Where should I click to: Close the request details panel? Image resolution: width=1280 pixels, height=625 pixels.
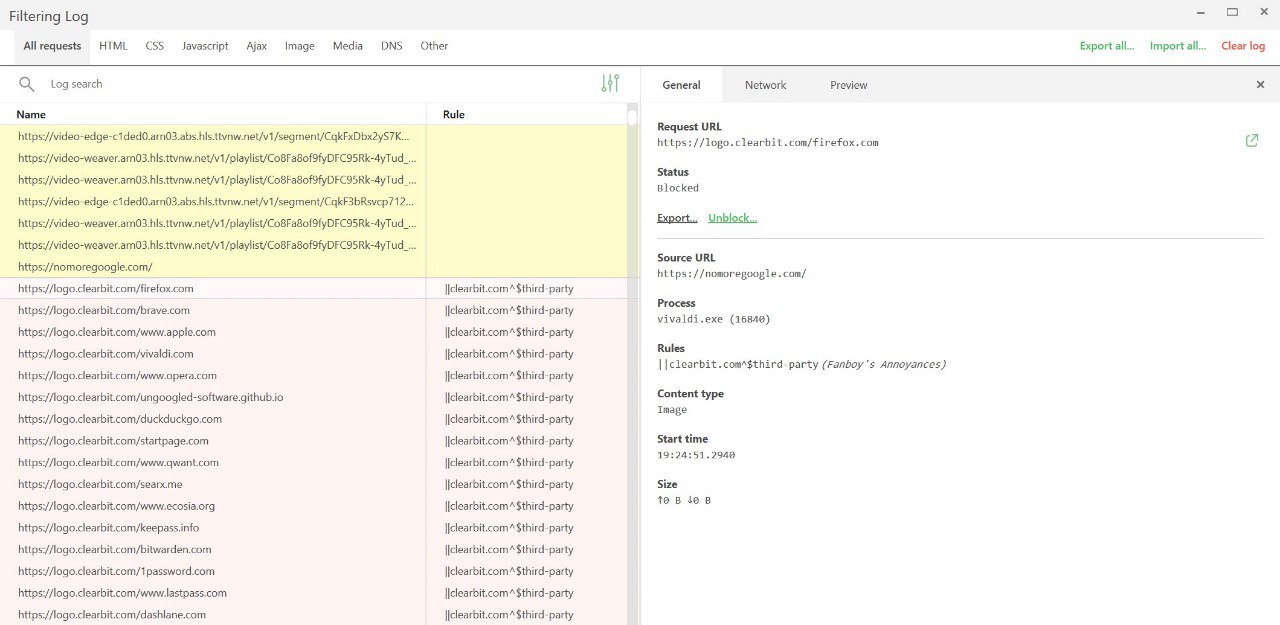1260,85
